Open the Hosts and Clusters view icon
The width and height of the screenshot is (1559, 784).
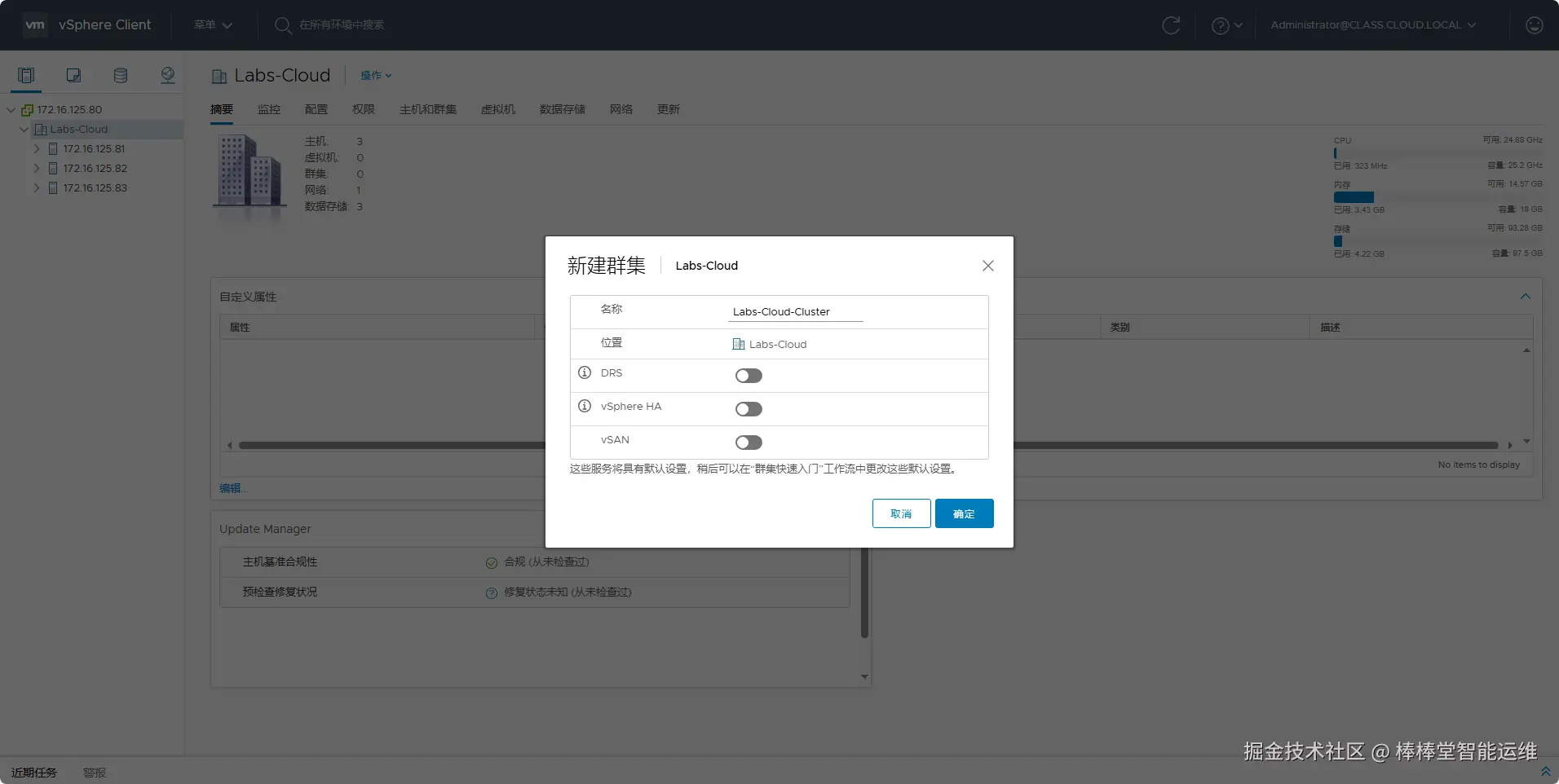click(x=26, y=76)
